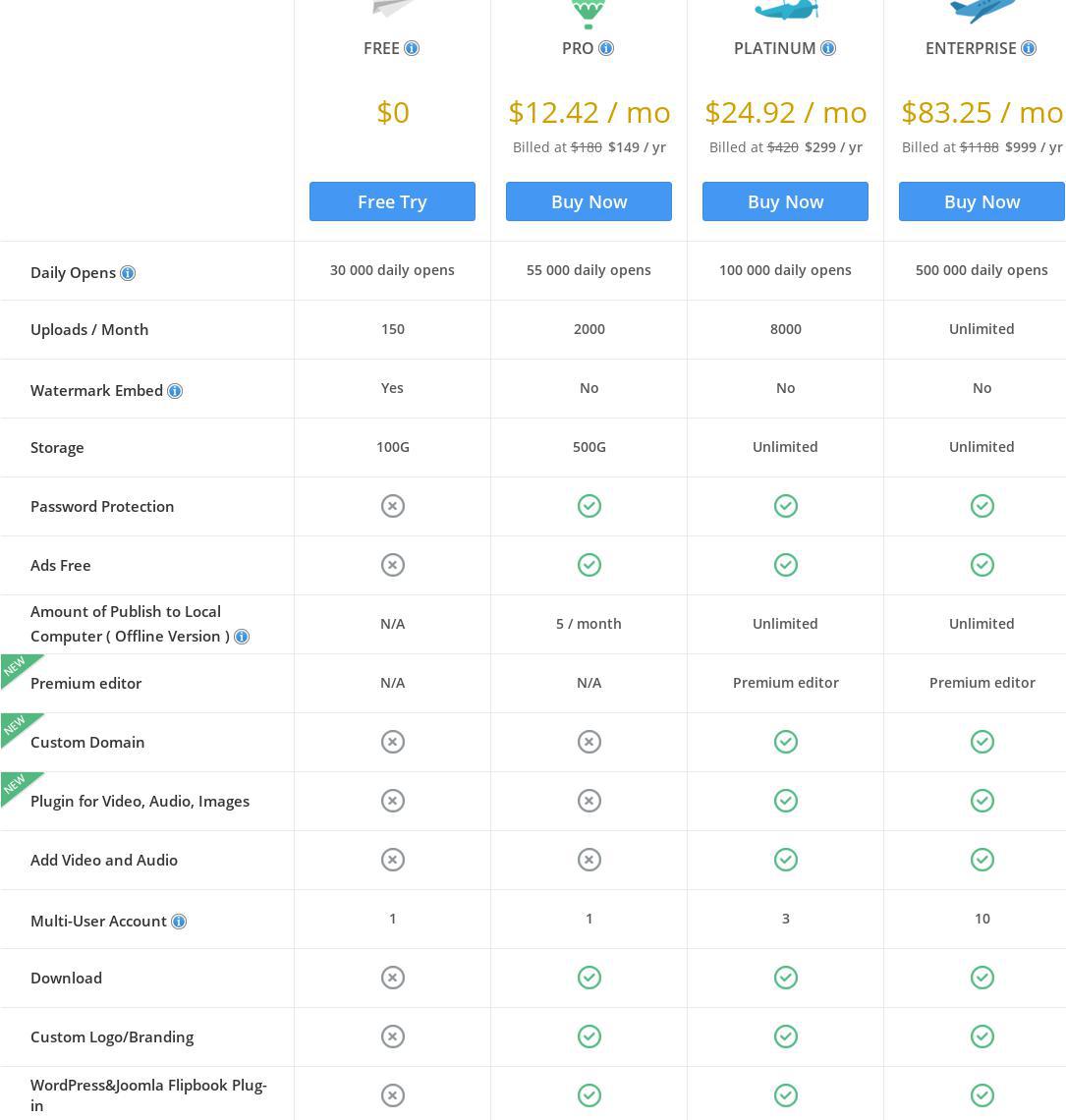Click FREE's Ads Free gray cross icon
This screenshot has width=1066, height=1120.
[x=392, y=565]
